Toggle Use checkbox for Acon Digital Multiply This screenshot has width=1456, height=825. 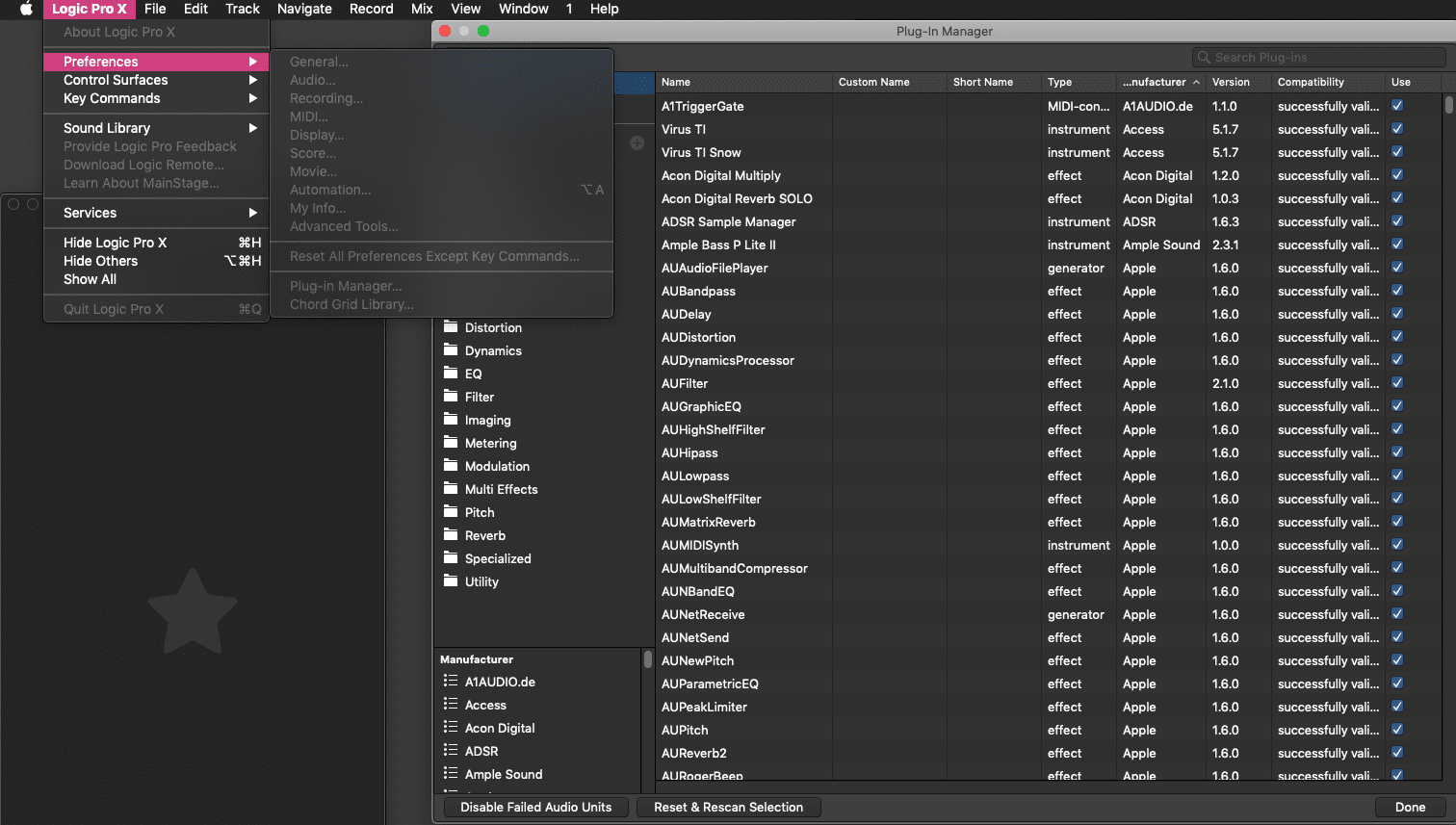pyautogui.click(x=1397, y=175)
